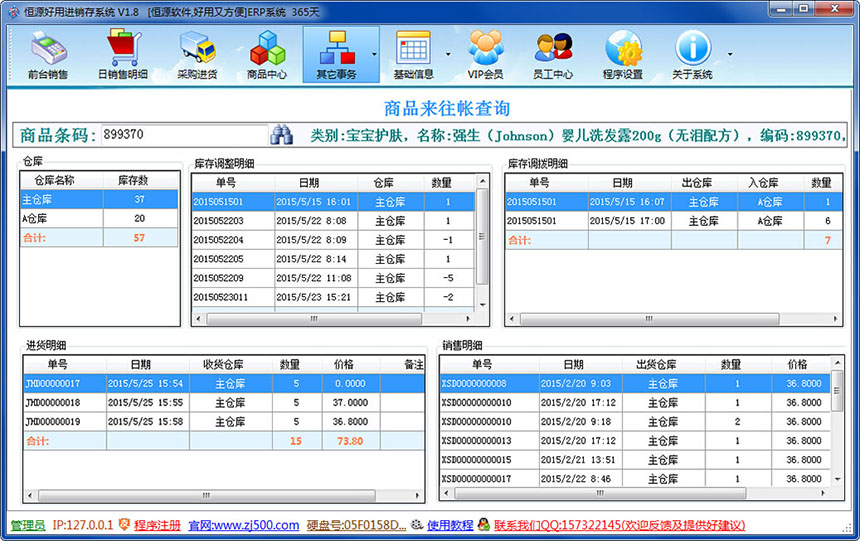The height and width of the screenshot is (541, 860).
Task: Click the 基础信息 toolbar button
Action: pyautogui.click(x=413, y=54)
